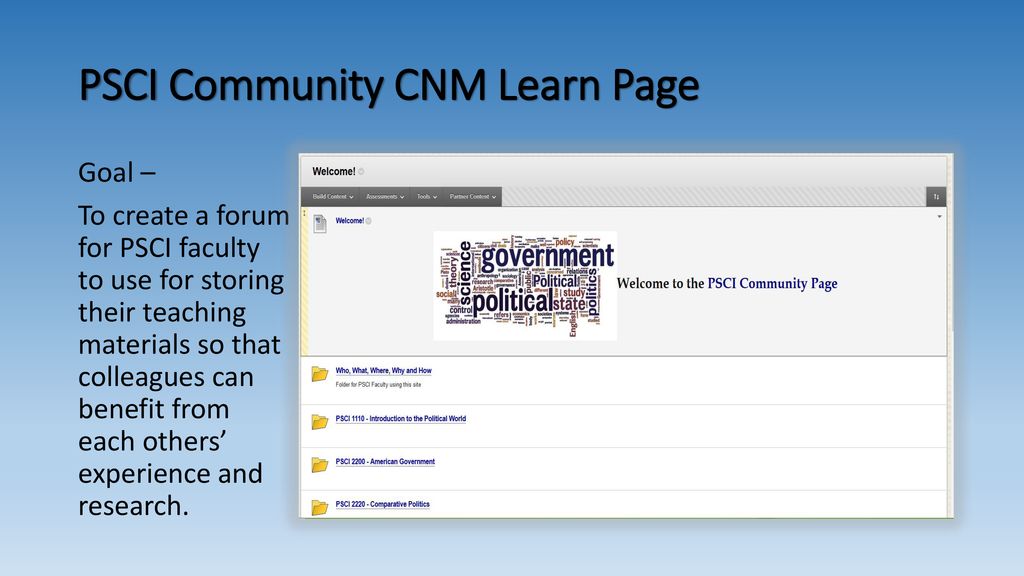Open the 'Who, What, Where, Why and How' folder link
The image size is (1024, 576).
[x=383, y=370]
